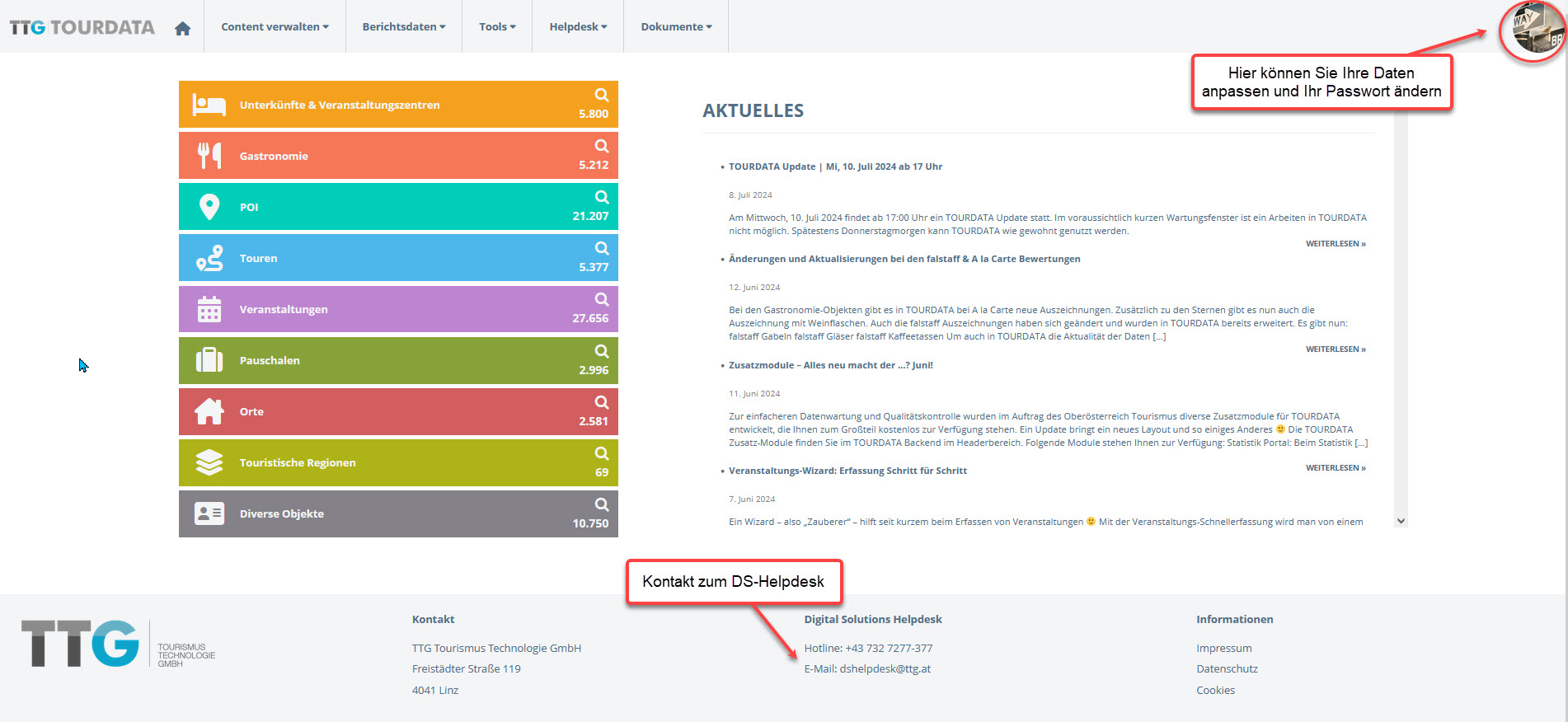The height and width of the screenshot is (722, 1568).
Task: Search POI using the magnifier icon
Action: click(x=602, y=197)
